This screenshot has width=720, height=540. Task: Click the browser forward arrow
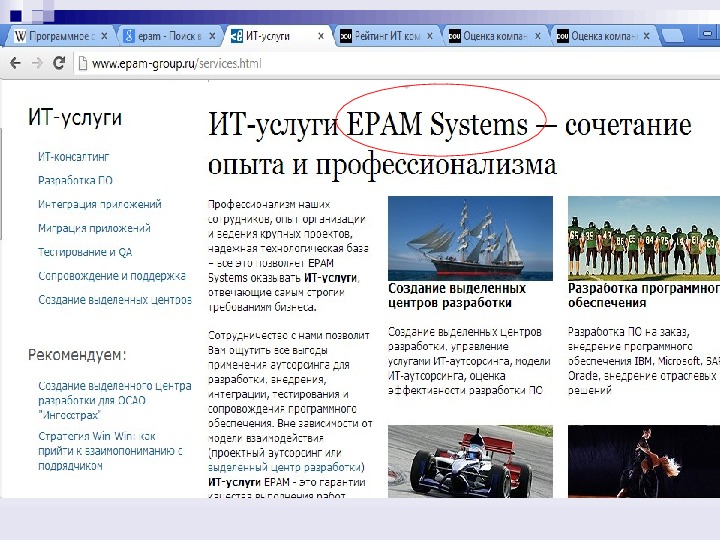point(37,63)
